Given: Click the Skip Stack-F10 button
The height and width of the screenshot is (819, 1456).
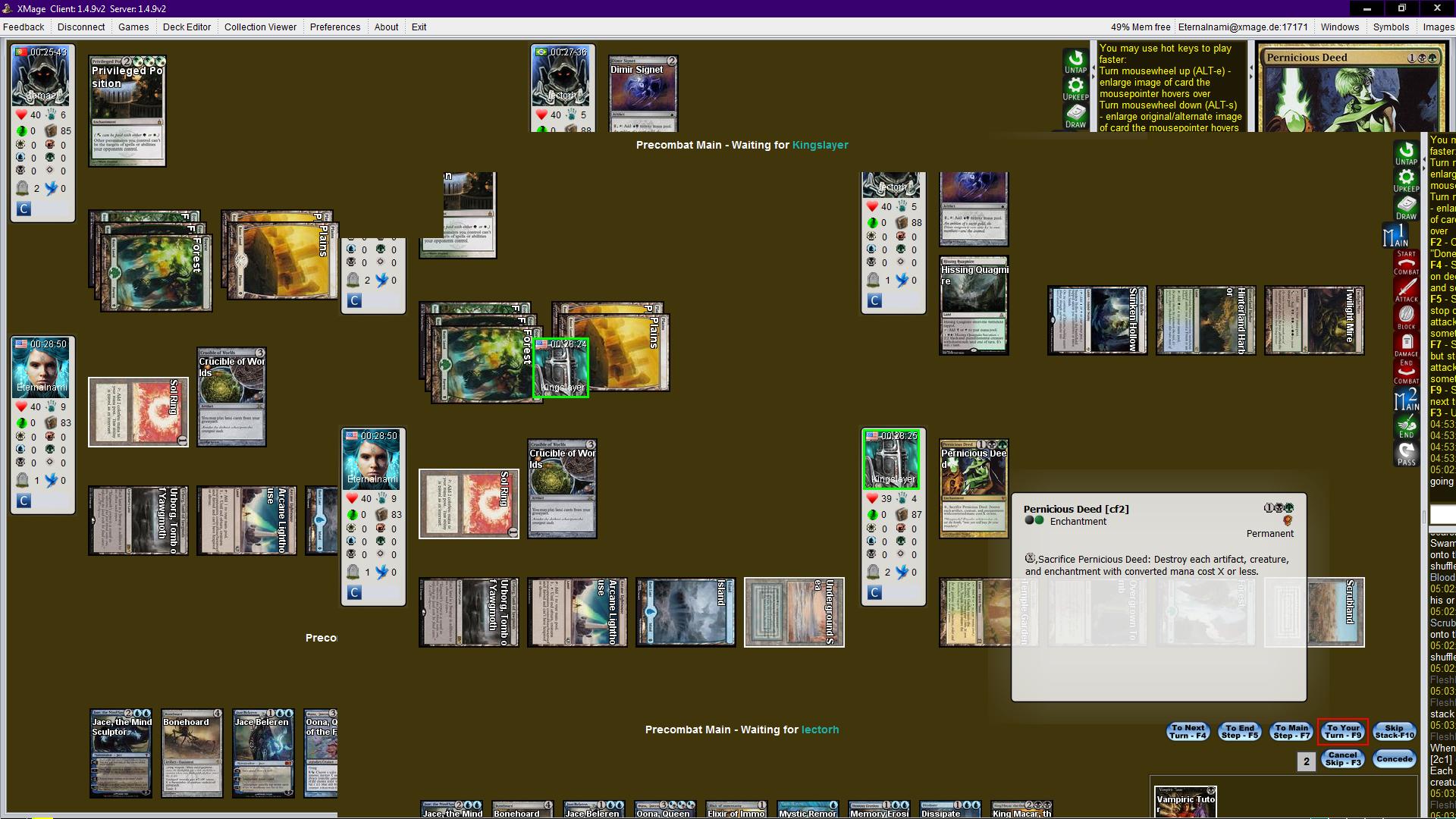Looking at the screenshot, I should point(1395,731).
